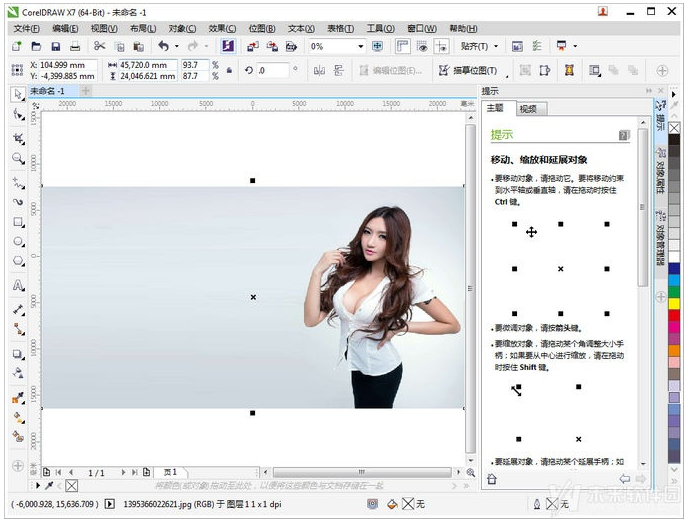Pick the red swatch in the color palette
This screenshot has width=688, height=522.
[x=674, y=316]
